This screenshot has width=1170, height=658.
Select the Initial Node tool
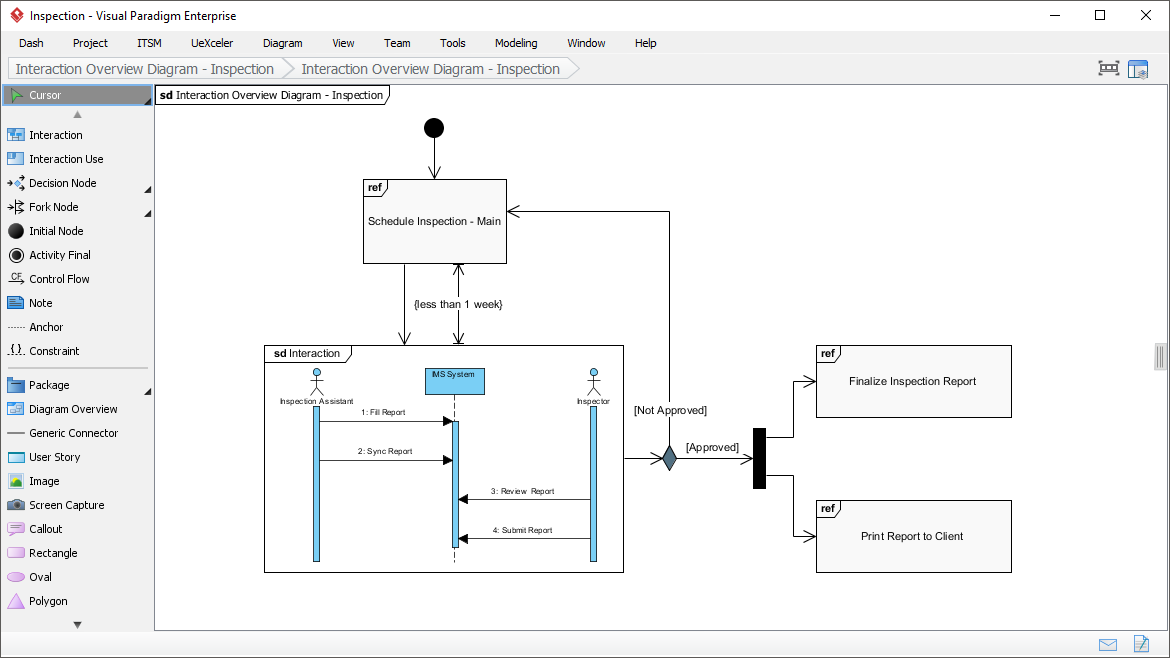point(55,231)
